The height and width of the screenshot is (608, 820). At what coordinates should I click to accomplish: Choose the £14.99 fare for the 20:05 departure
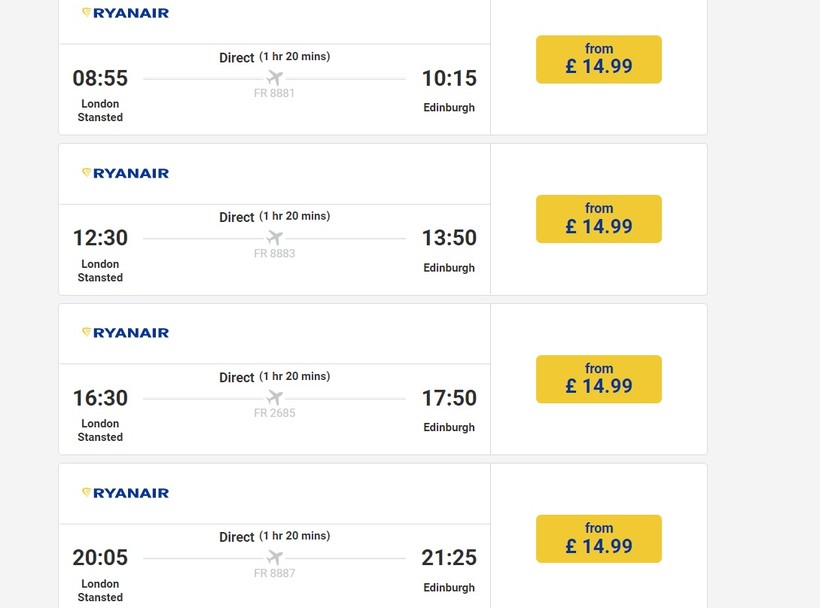point(599,539)
